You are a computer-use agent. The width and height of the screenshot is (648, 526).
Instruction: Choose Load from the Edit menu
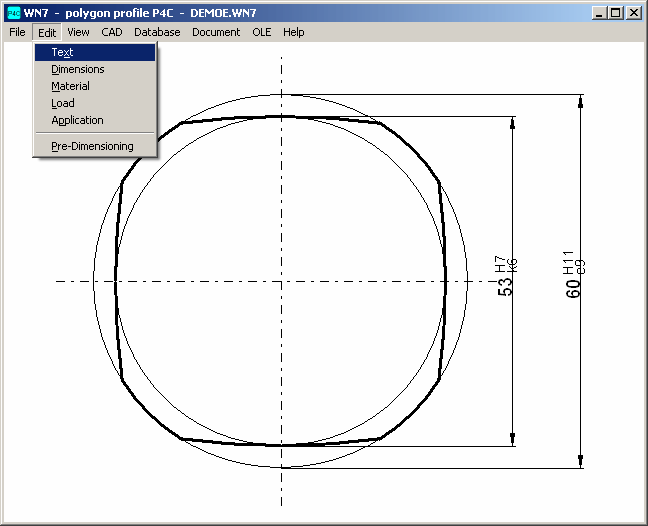pos(62,103)
